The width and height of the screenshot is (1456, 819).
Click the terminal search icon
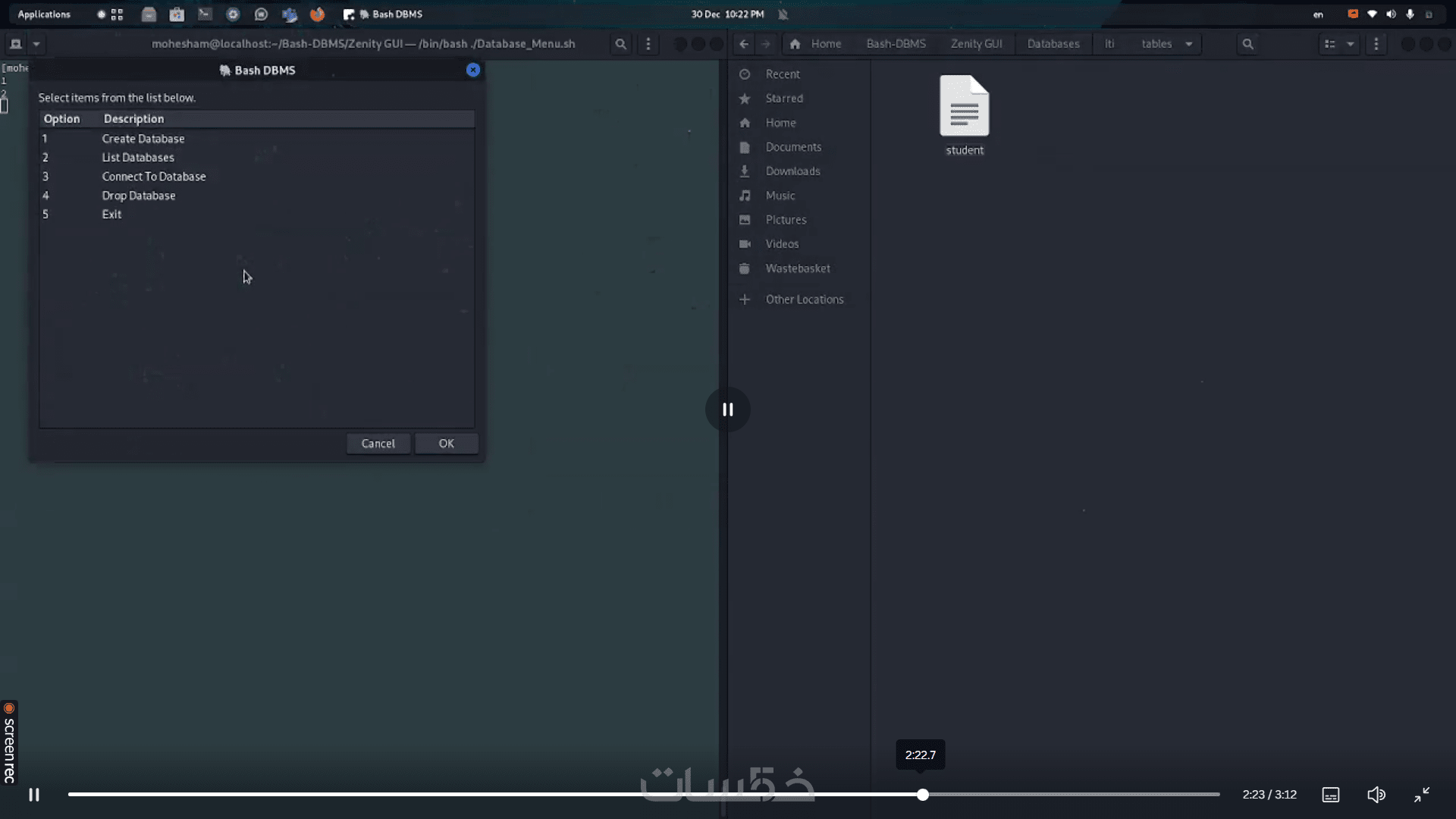[x=620, y=44]
